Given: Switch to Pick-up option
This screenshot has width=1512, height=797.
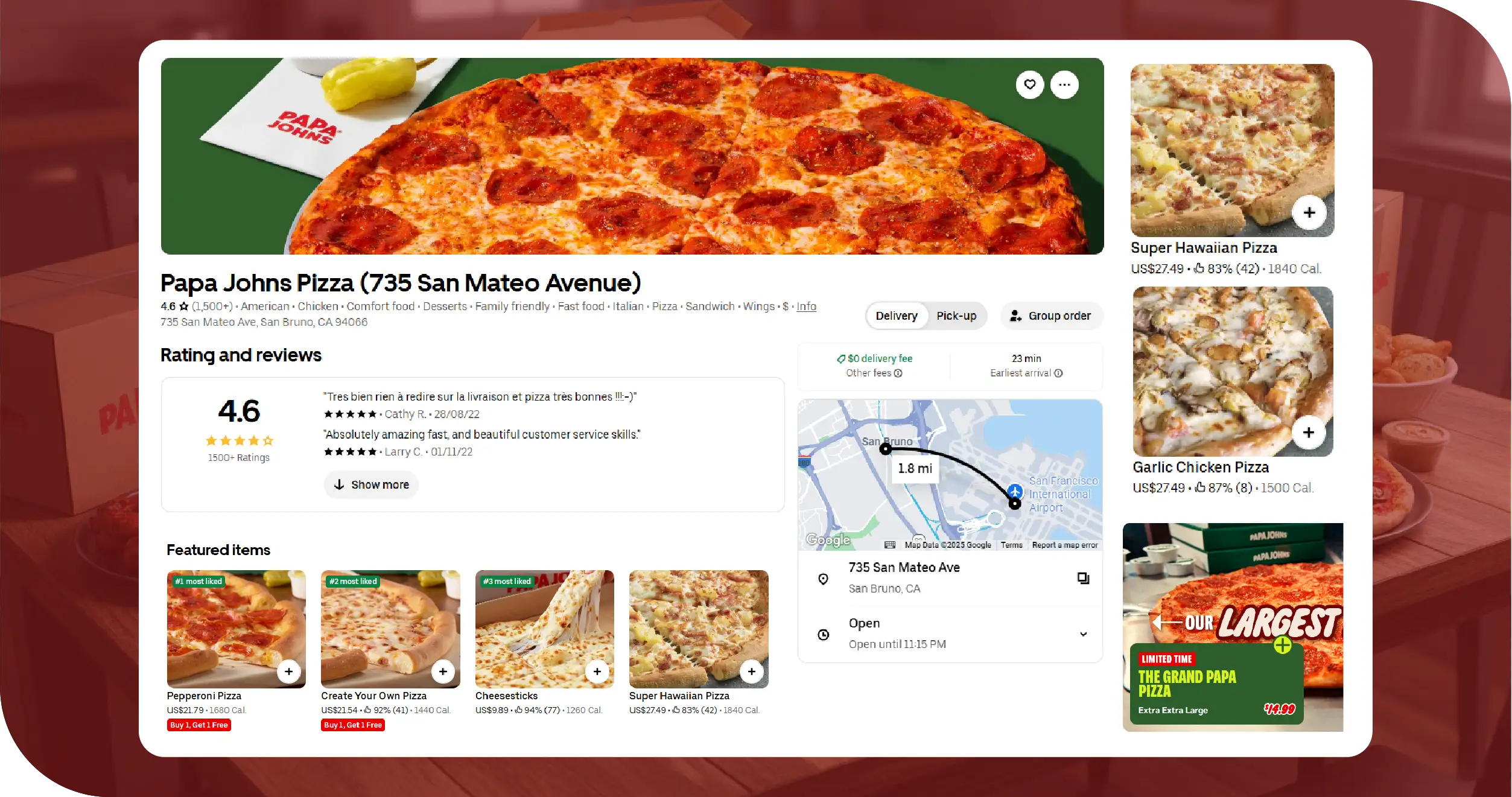Looking at the screenshot, I should pos(956,316).
